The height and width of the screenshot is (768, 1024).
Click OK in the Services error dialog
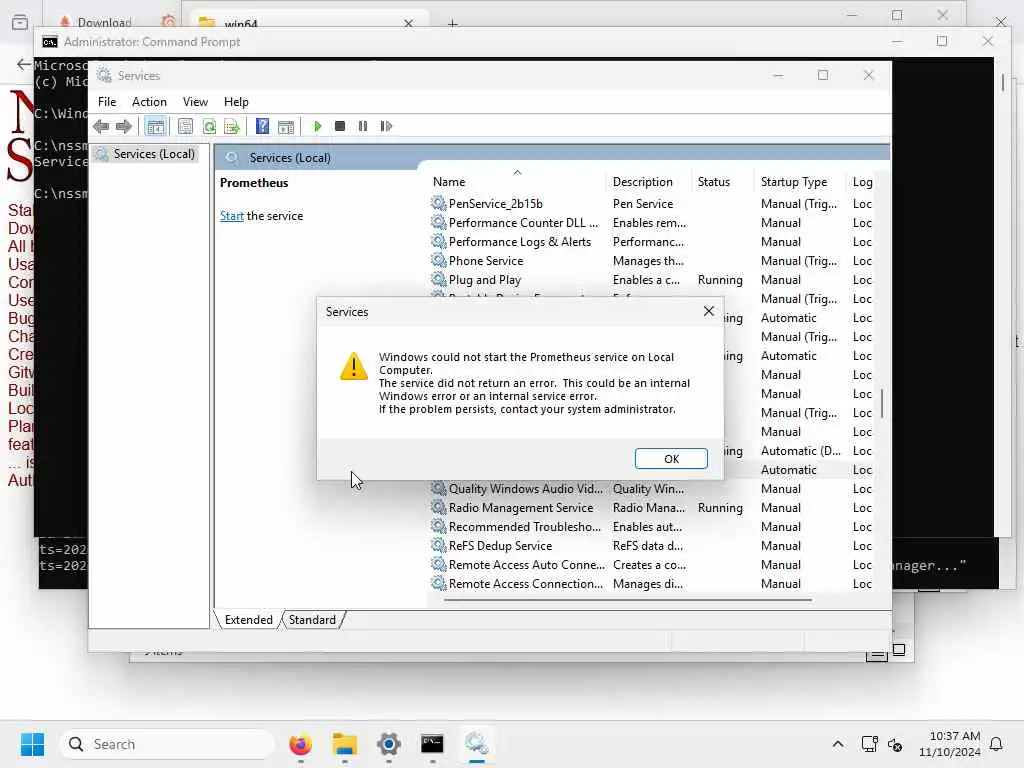[671, 458]
